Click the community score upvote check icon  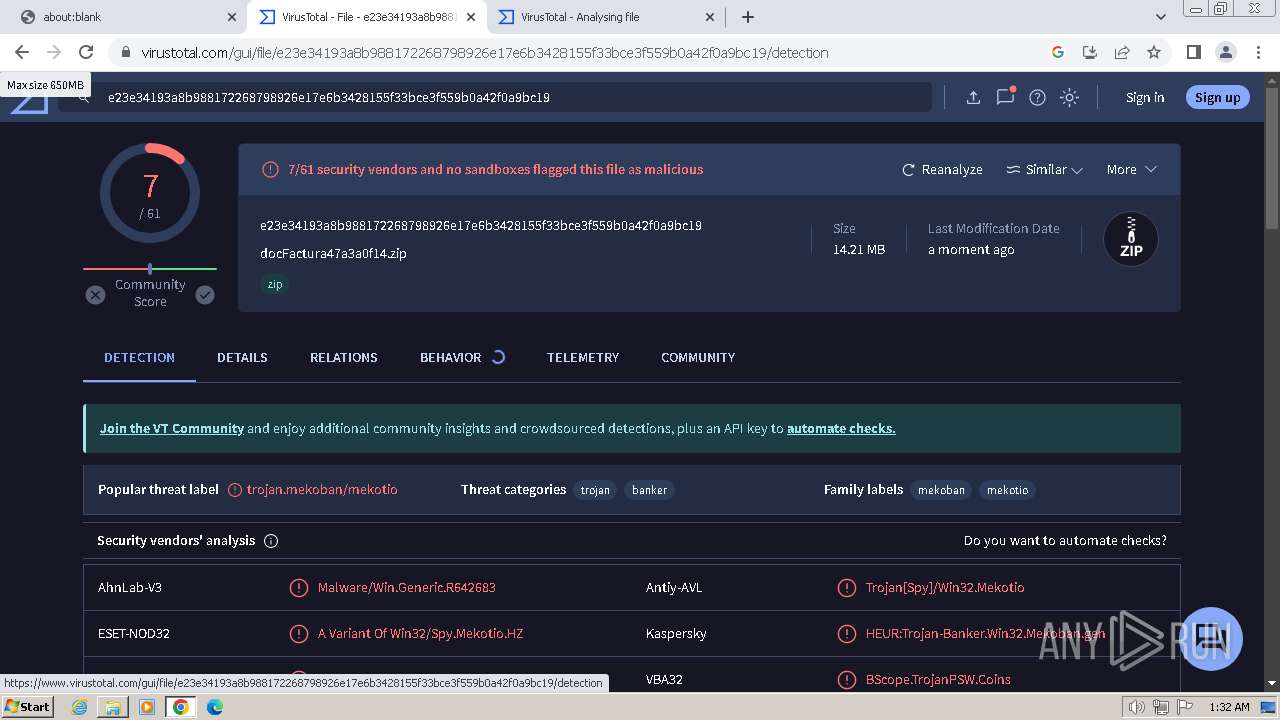coord(205,295)
